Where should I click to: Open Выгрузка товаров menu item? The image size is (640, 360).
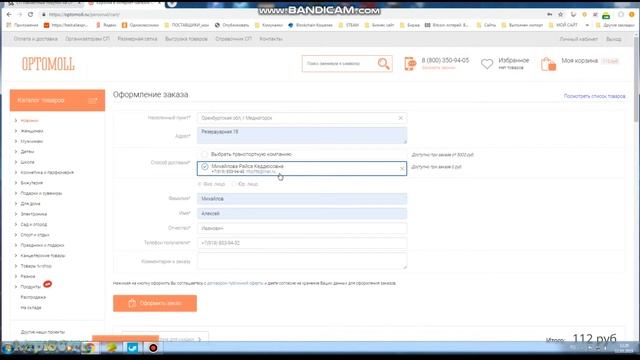pos(186,39)
